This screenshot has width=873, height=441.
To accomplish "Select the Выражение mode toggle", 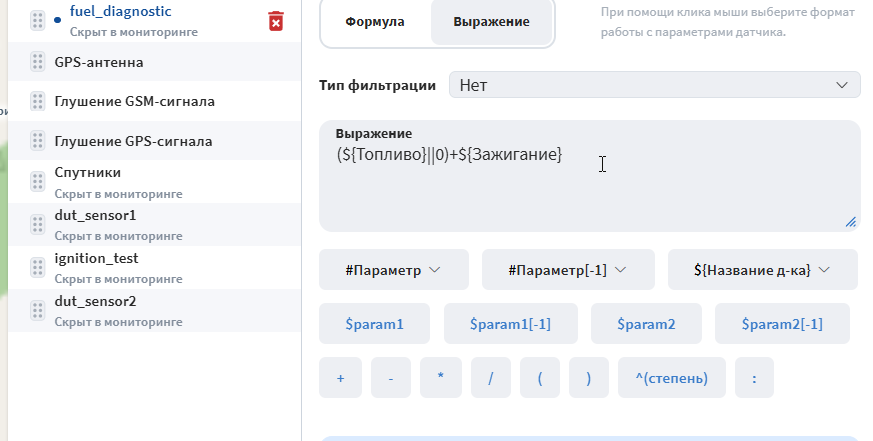I will pyautogui.click(x=491, y=22).
